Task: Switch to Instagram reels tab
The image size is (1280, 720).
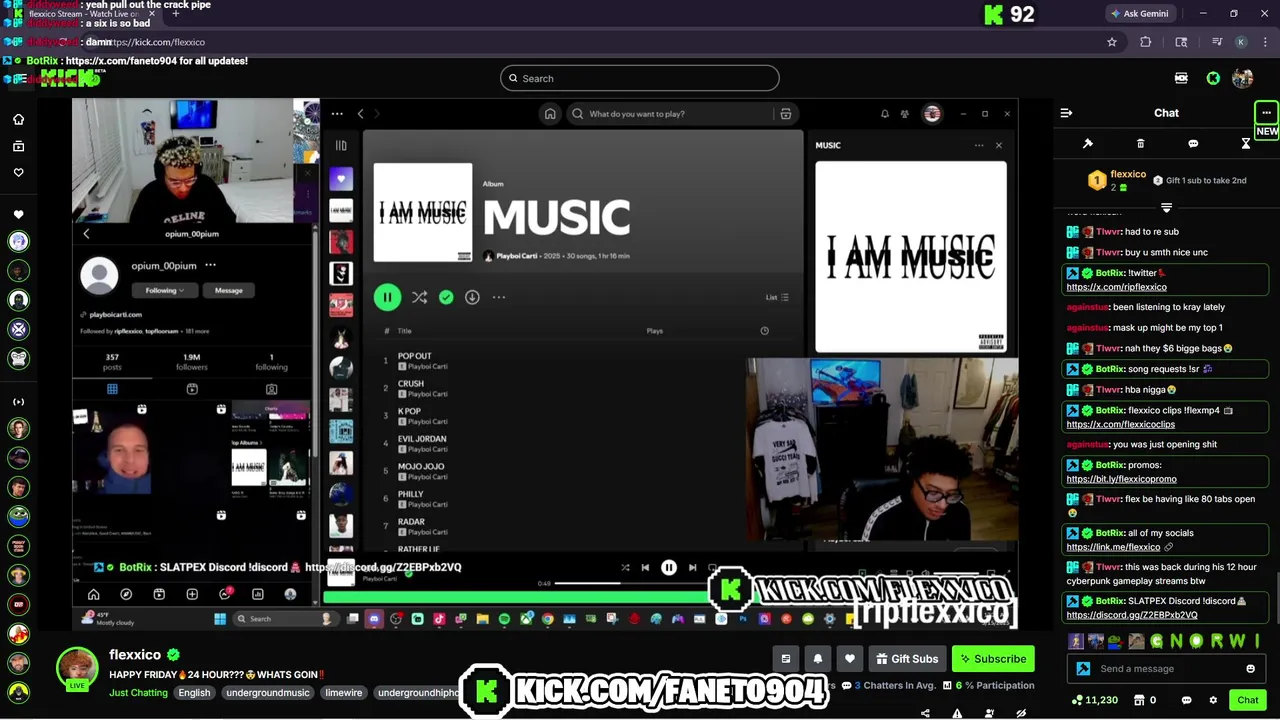Action: point(192,389)
